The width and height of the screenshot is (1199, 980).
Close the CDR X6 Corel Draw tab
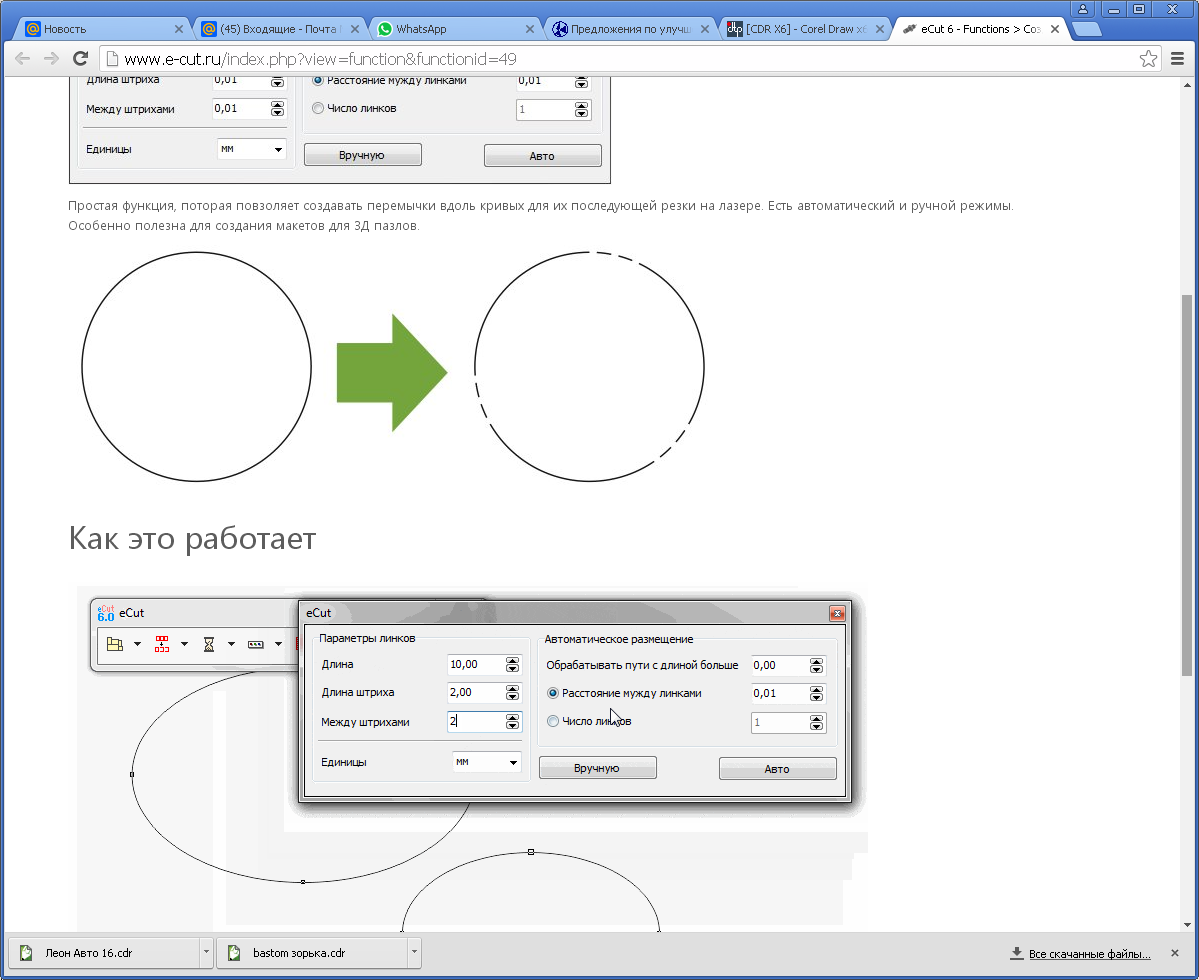879,29
